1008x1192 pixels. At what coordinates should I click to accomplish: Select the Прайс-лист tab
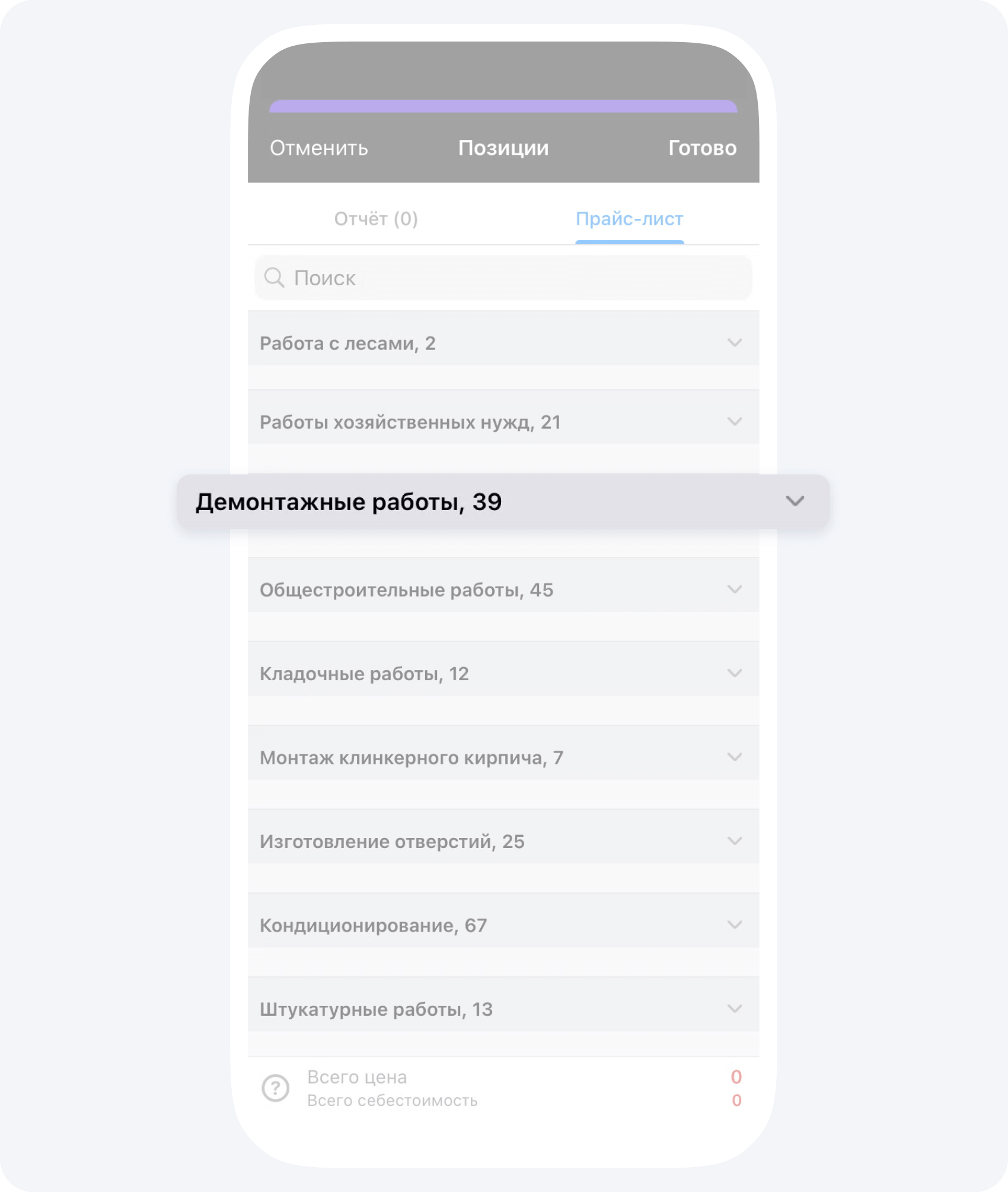[x=629, y=219]
